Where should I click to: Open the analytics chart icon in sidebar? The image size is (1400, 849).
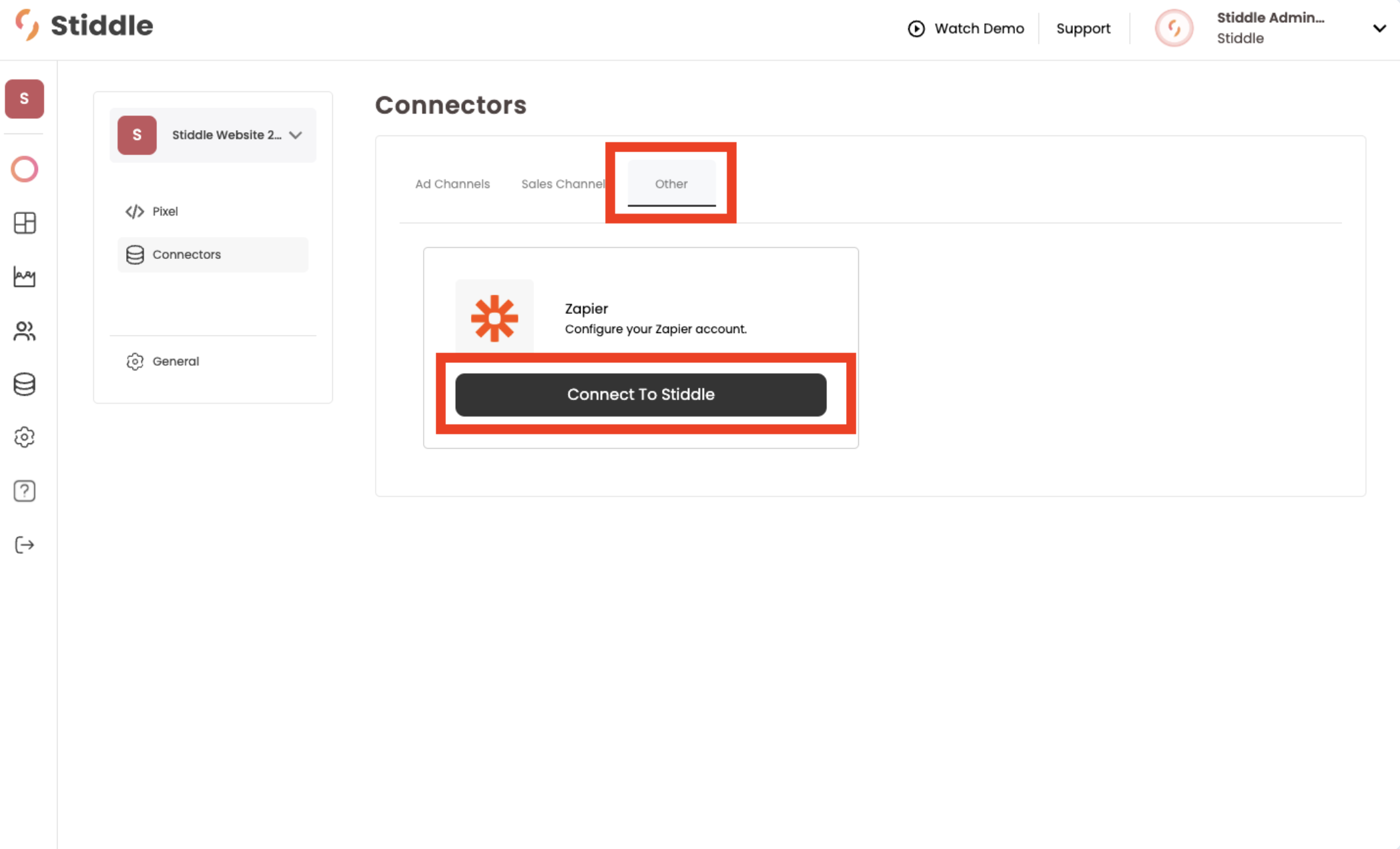click(x=25, y=277)
